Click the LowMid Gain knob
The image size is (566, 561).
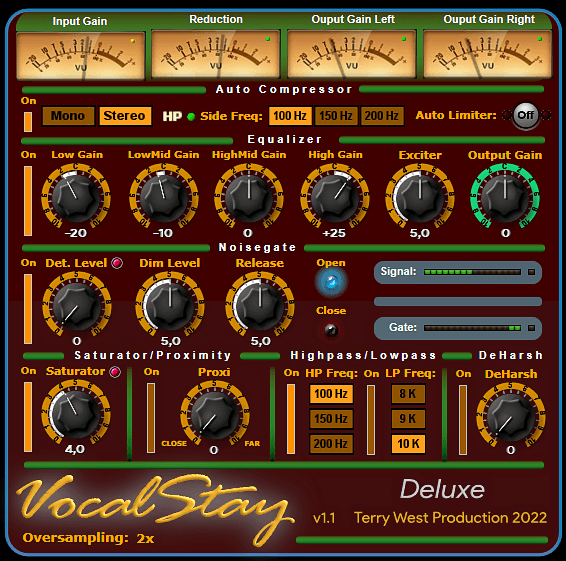164,197
